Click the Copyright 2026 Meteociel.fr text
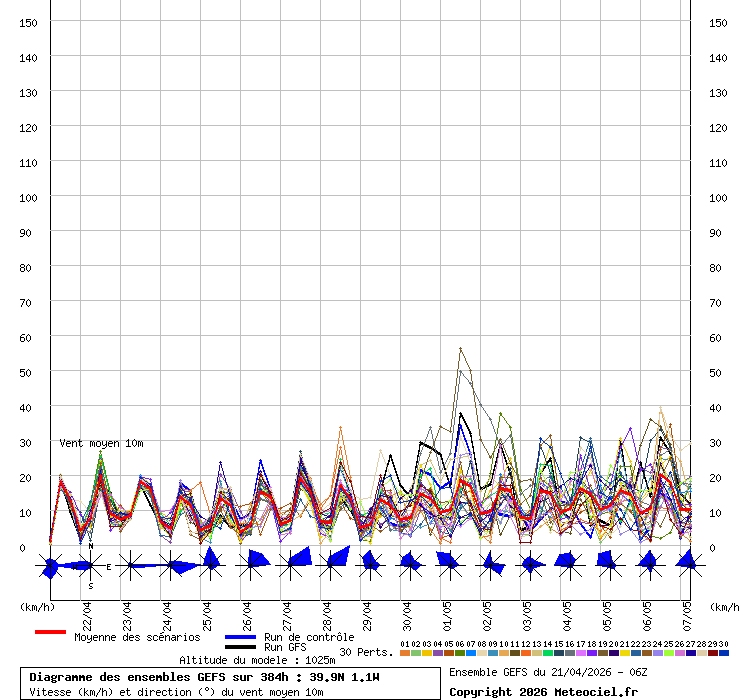 (542, 691)
